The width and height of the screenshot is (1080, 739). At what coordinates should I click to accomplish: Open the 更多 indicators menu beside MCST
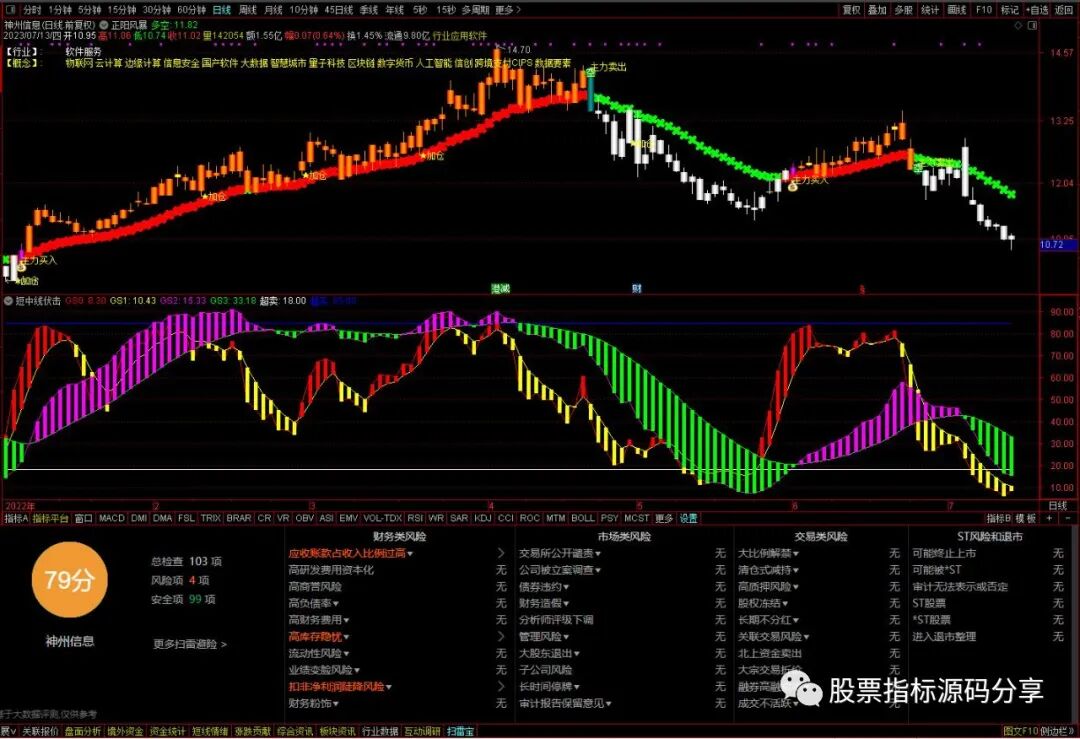tap(664, 518)
